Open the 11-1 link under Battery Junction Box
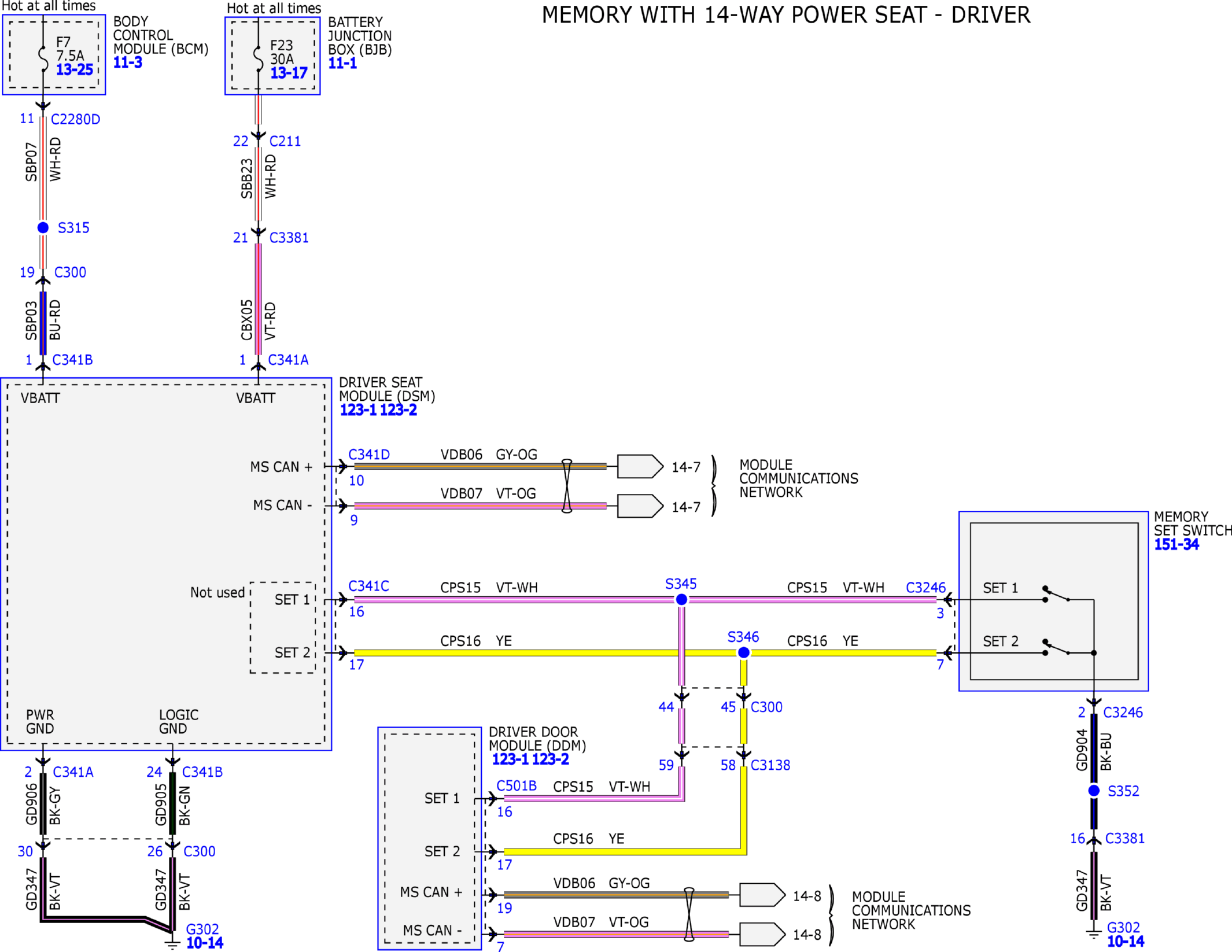This screenshot has height=952, width=1232. point(342,64)
